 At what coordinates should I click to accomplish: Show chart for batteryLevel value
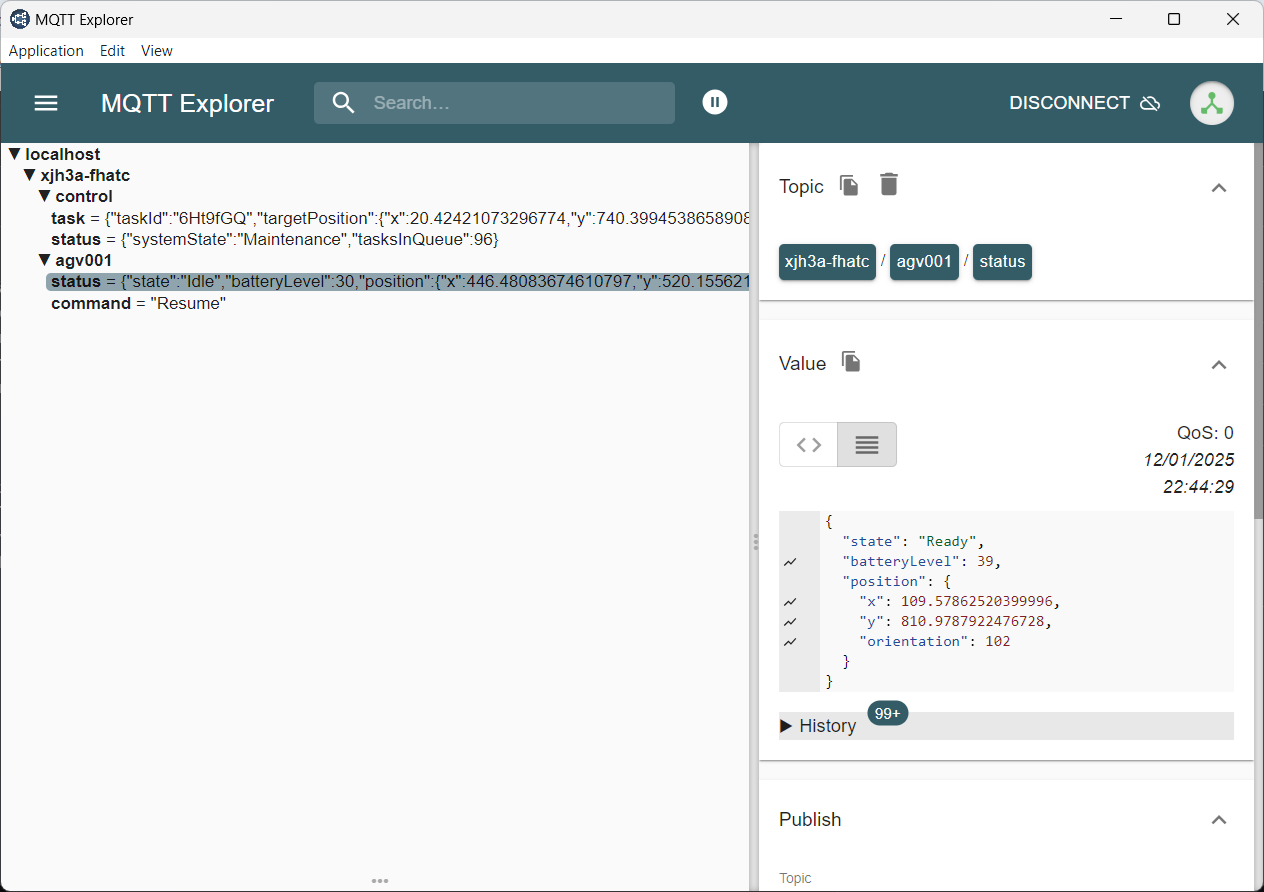click(791, 562)
